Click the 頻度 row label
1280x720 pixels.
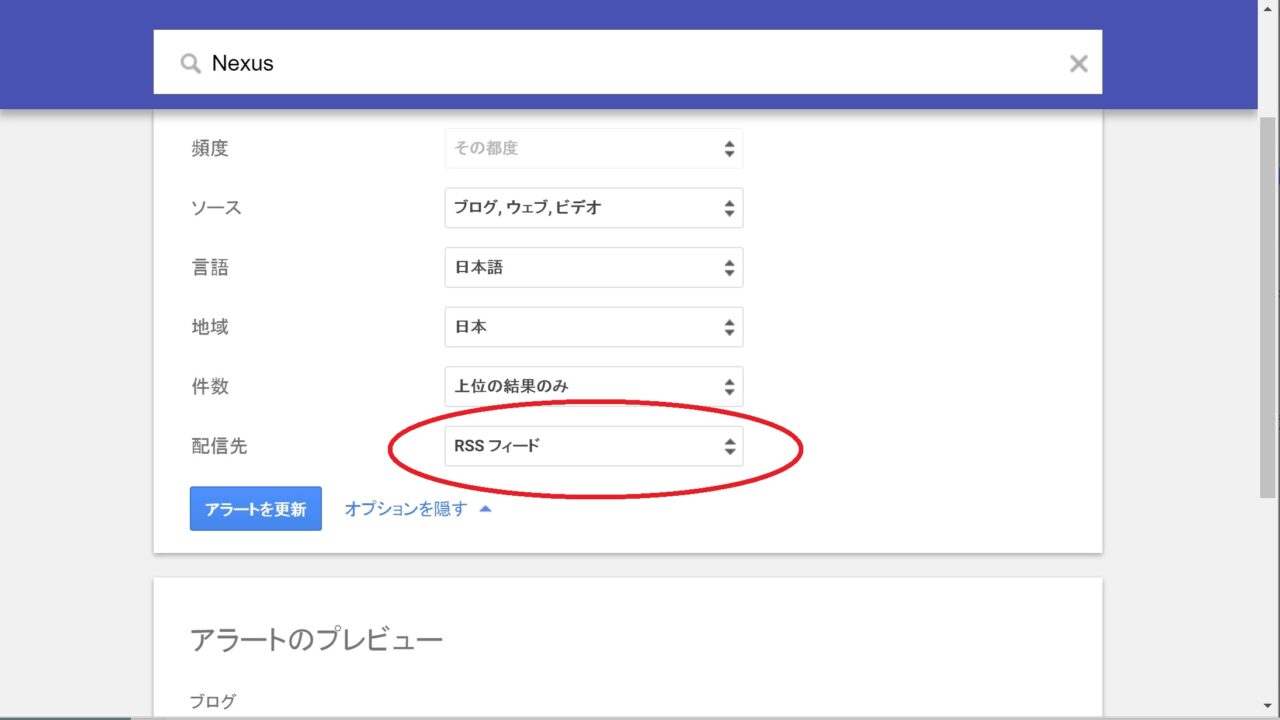(210, 148)
